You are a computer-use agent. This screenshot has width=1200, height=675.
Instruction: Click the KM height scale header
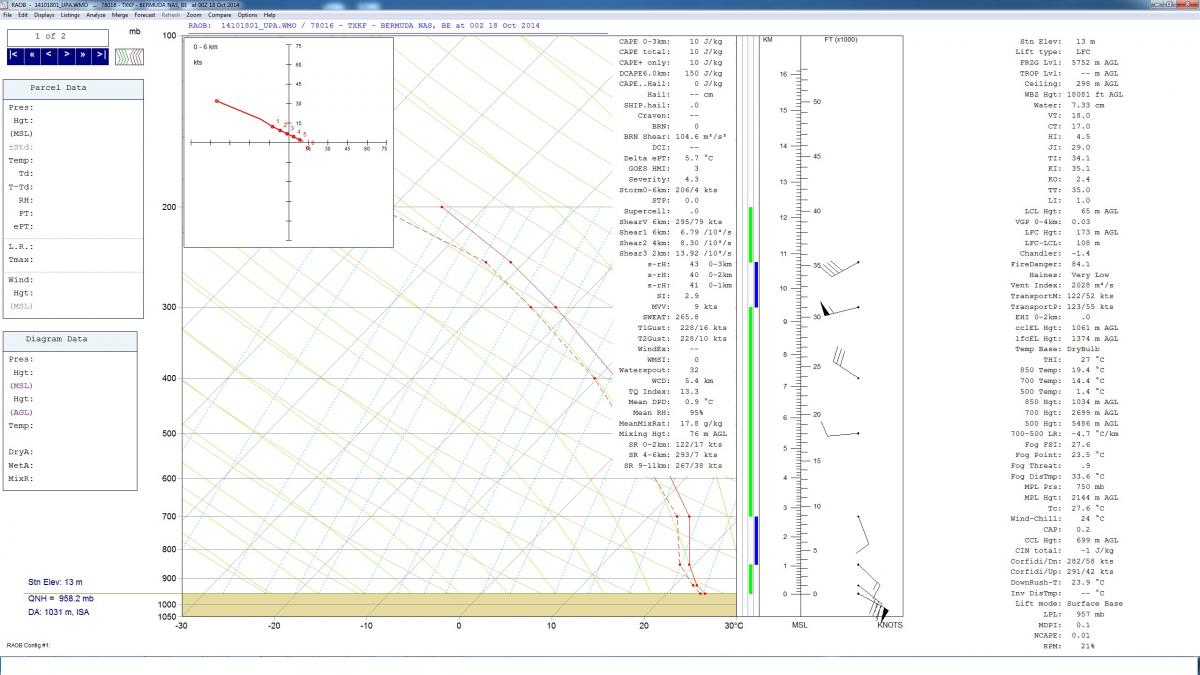pyautogui.click(x=767, y=40)
